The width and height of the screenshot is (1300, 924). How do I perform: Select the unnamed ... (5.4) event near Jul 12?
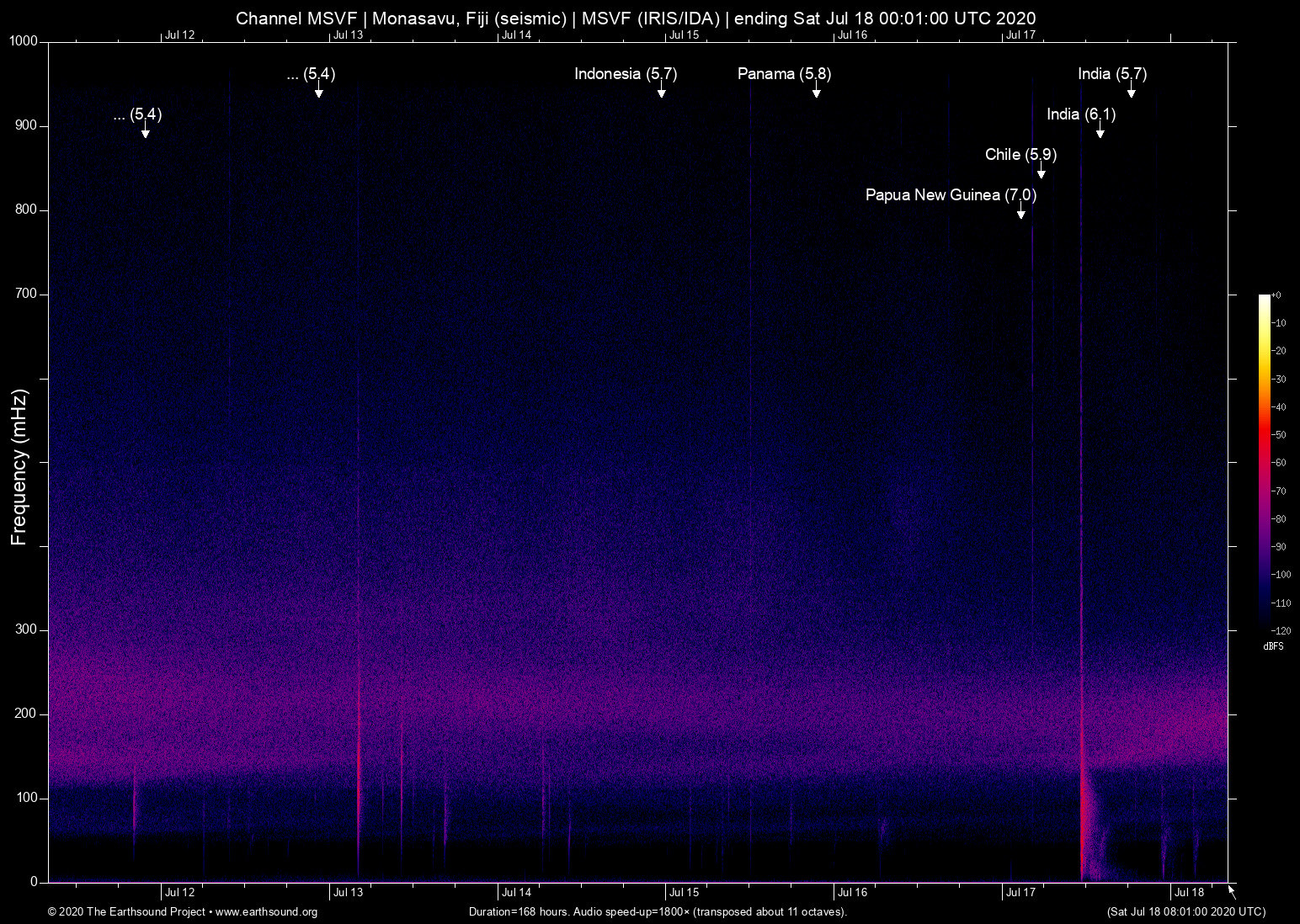click(x=138, y=115)
